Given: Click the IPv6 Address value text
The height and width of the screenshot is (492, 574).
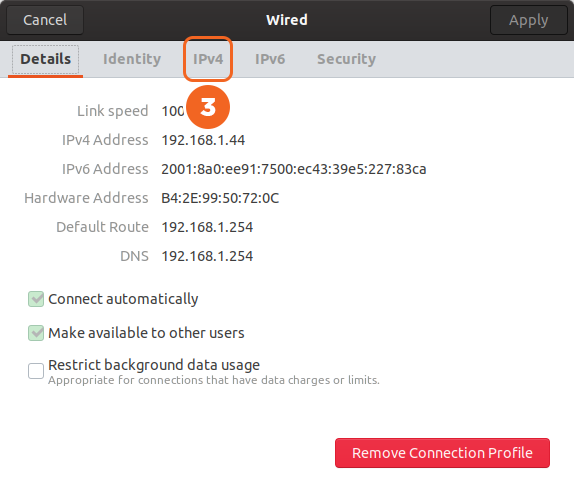Looking at the screenshot, I should point(294,169).
